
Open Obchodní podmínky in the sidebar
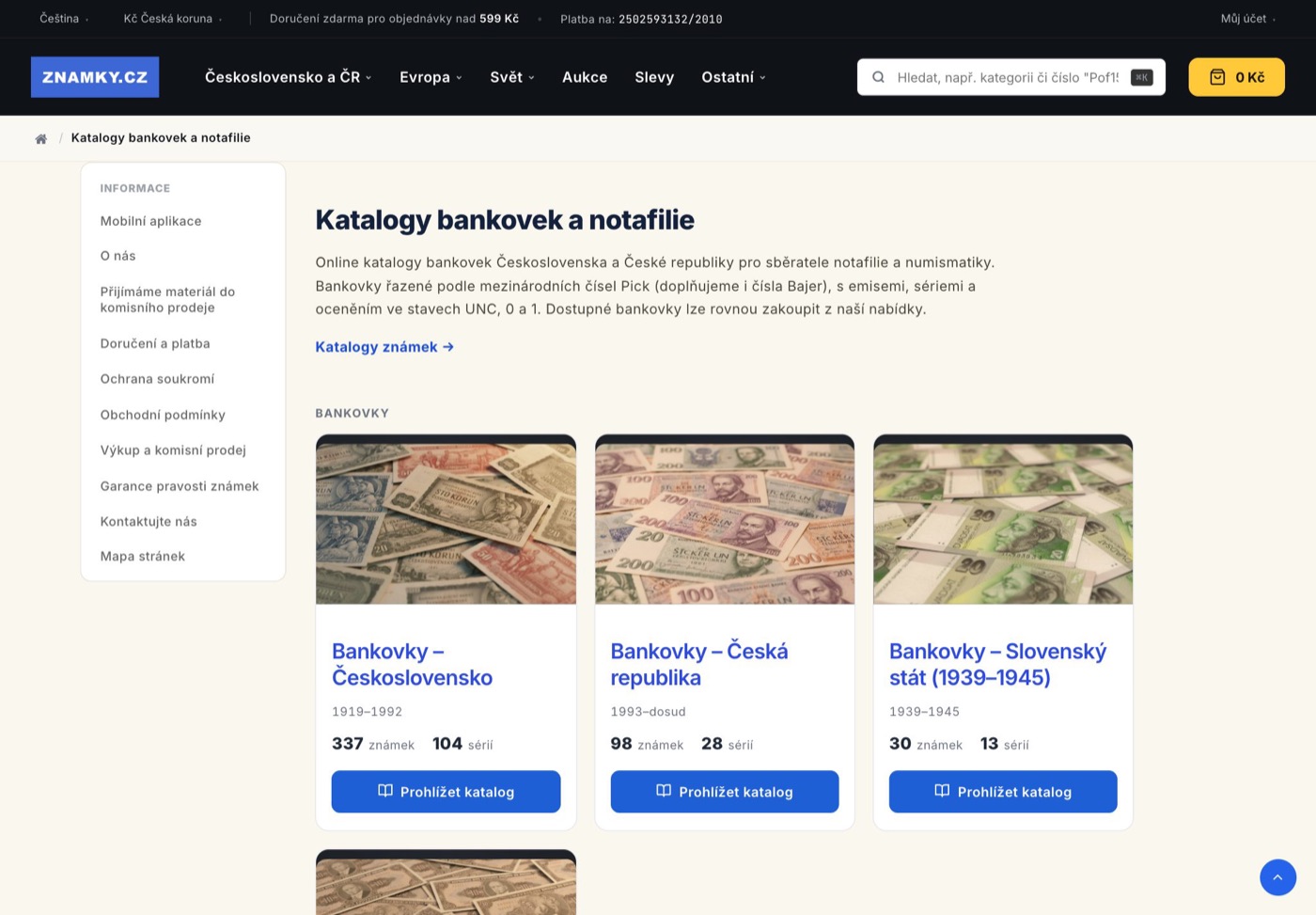point(163,415)
